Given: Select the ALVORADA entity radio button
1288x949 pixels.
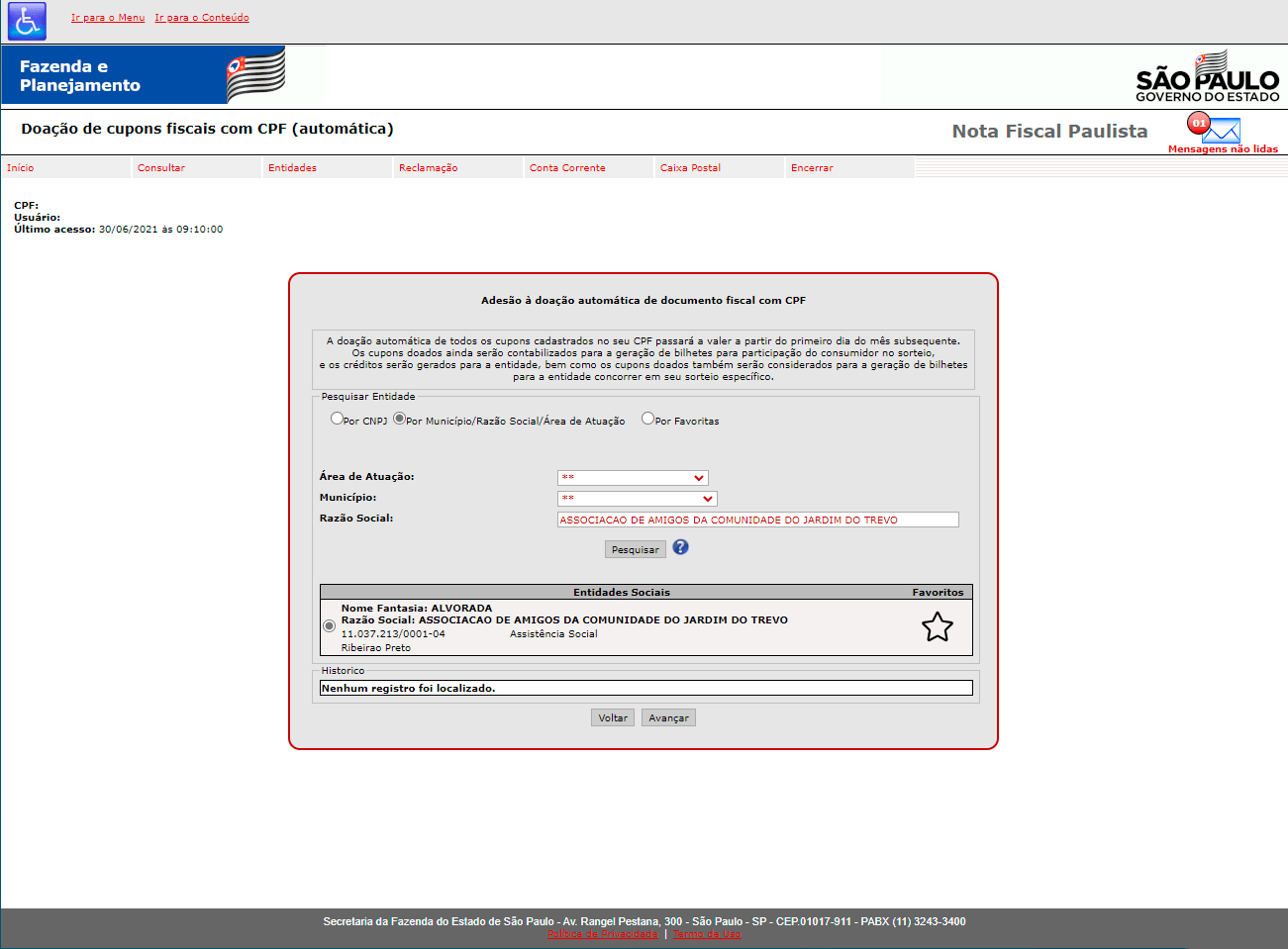Looking at the screenshot, I should [330, 626].
